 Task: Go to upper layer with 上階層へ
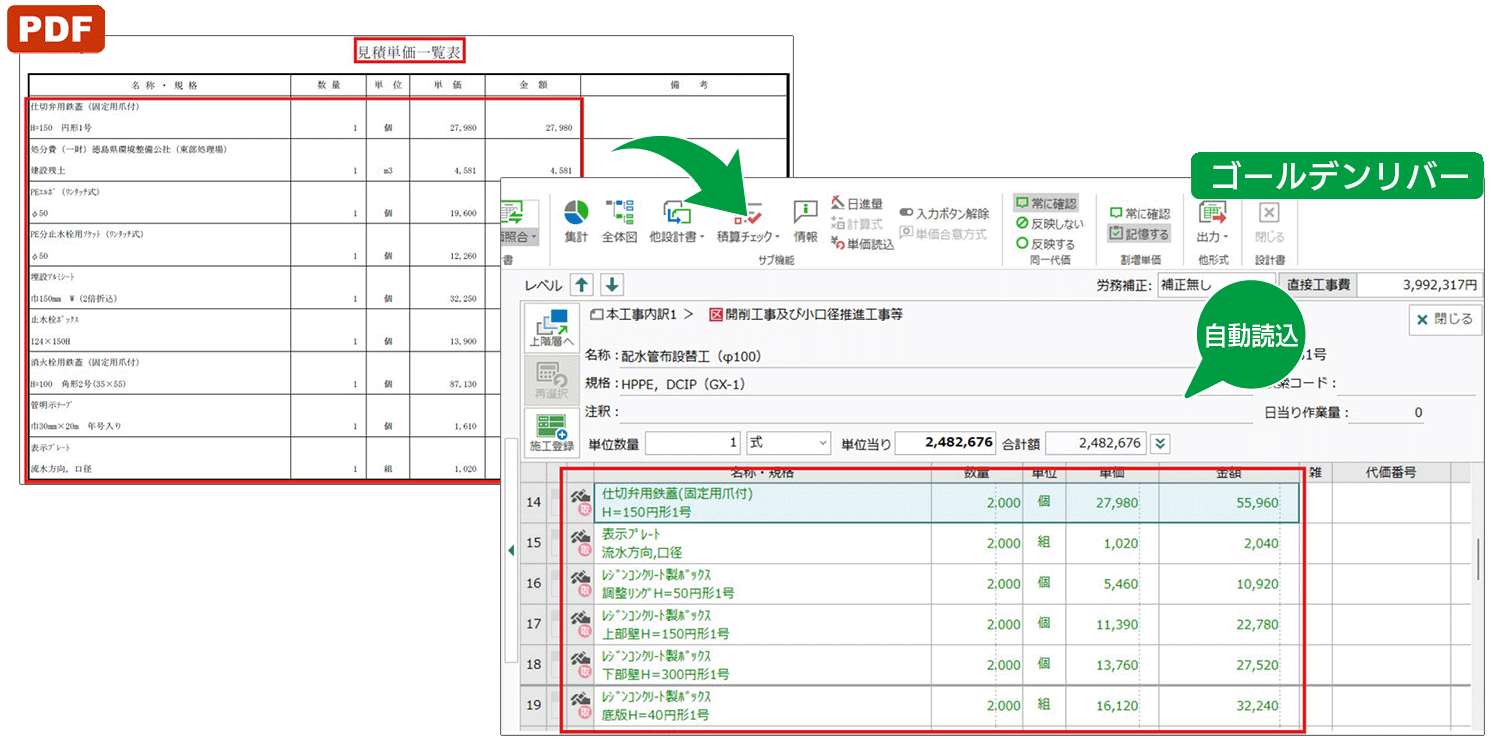(552, 328)
